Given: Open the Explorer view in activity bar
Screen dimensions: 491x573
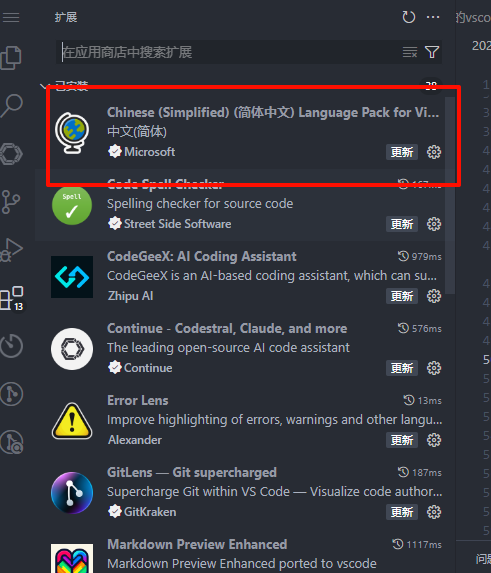Looking at the screenshot, I should (x=11, y=57).
